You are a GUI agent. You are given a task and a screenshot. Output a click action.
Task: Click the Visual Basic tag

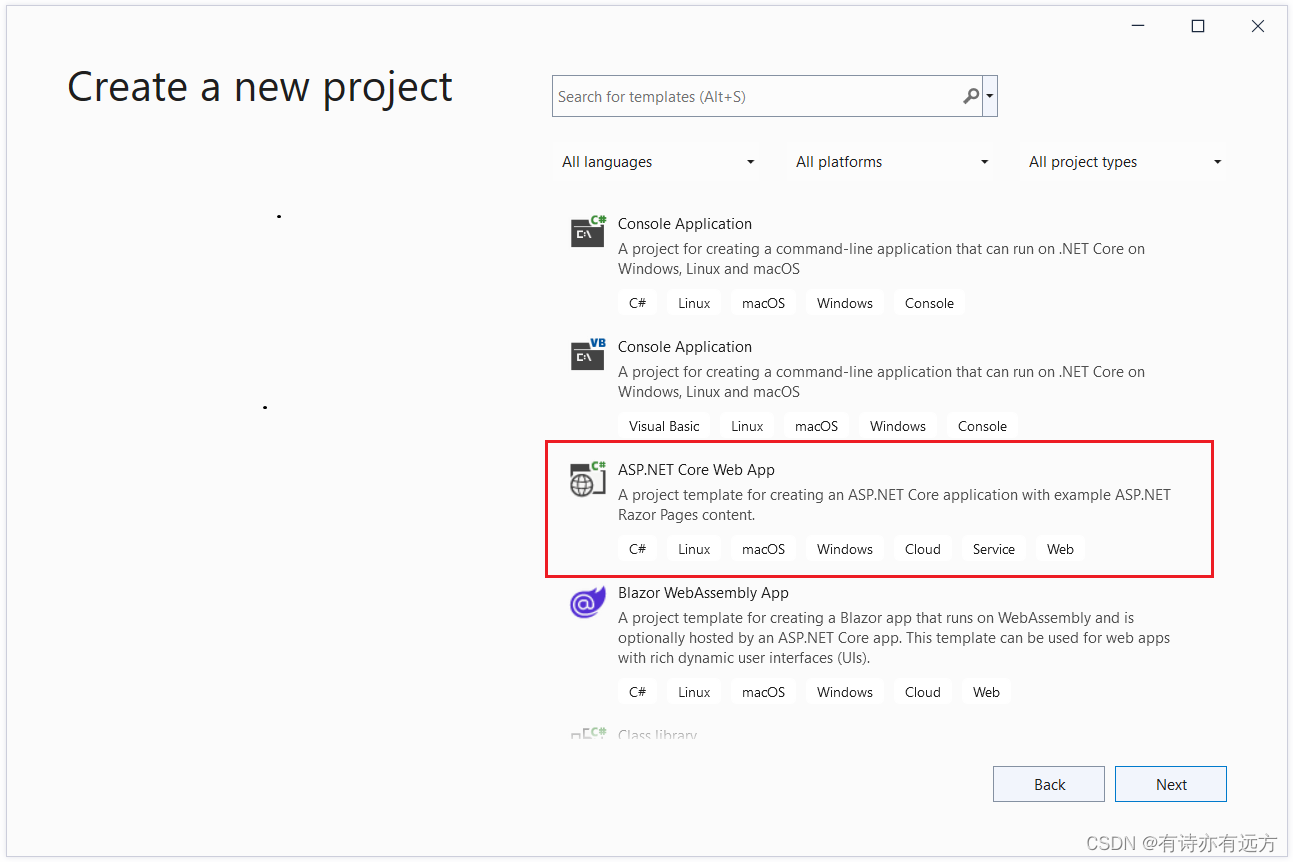(664, 426)
